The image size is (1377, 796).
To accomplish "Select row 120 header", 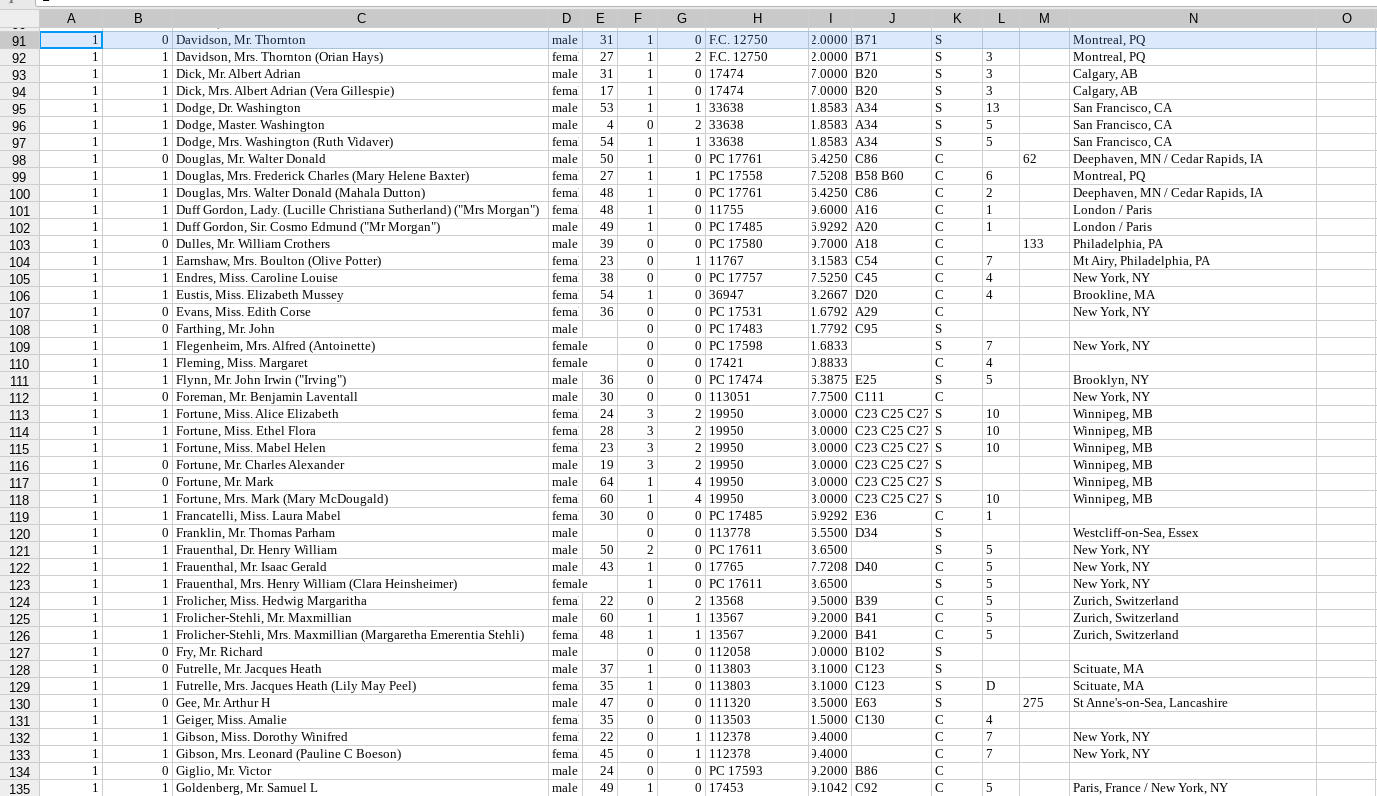I will (20, 533).
